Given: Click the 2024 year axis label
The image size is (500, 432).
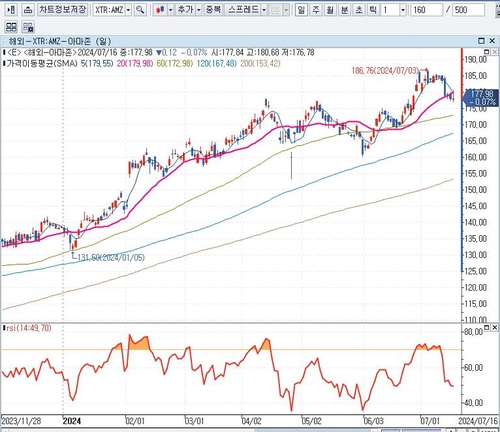Looking at the screenshot, I should click(x=72, y=421).
